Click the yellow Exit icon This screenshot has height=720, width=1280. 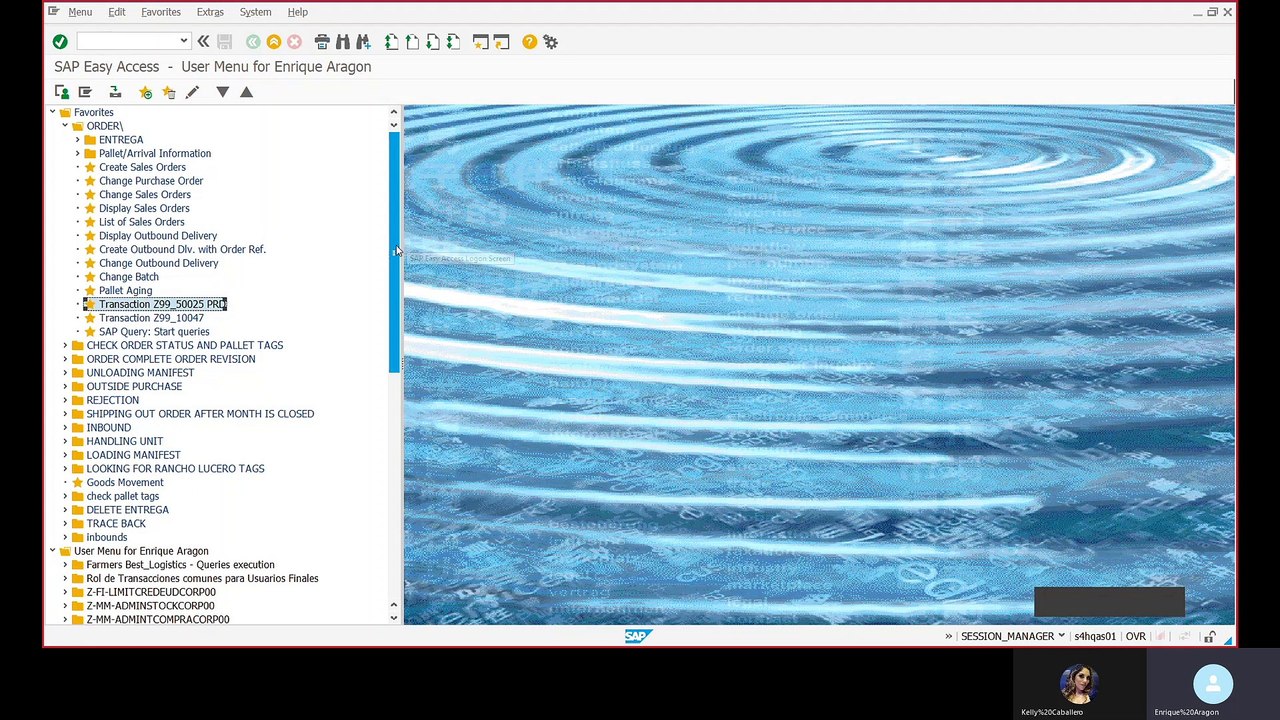(274, 42)
